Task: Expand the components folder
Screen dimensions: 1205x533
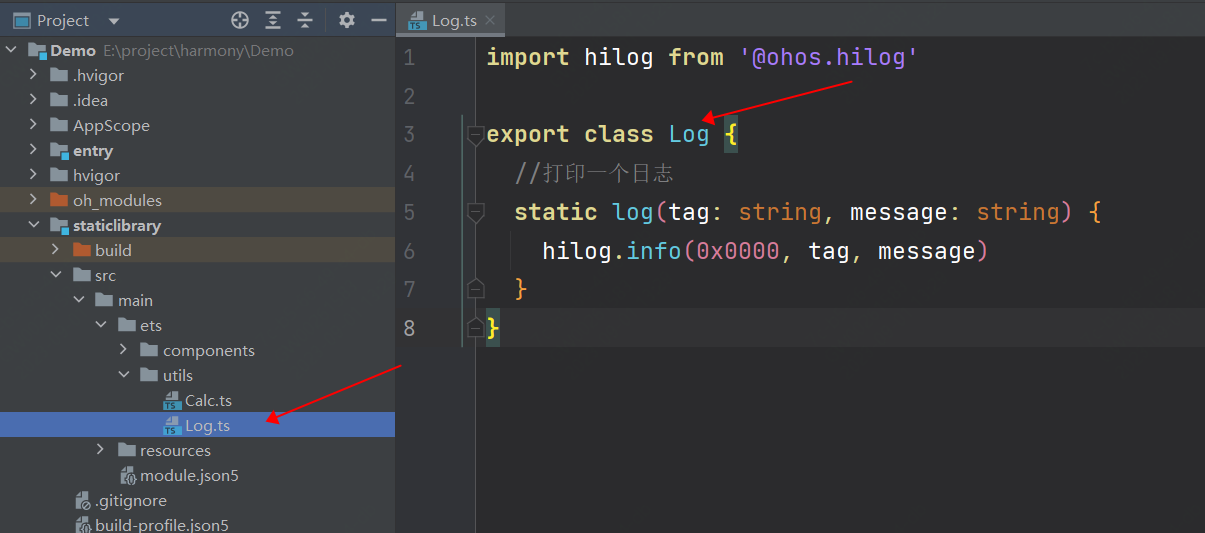Action: [x=123, y=350]
